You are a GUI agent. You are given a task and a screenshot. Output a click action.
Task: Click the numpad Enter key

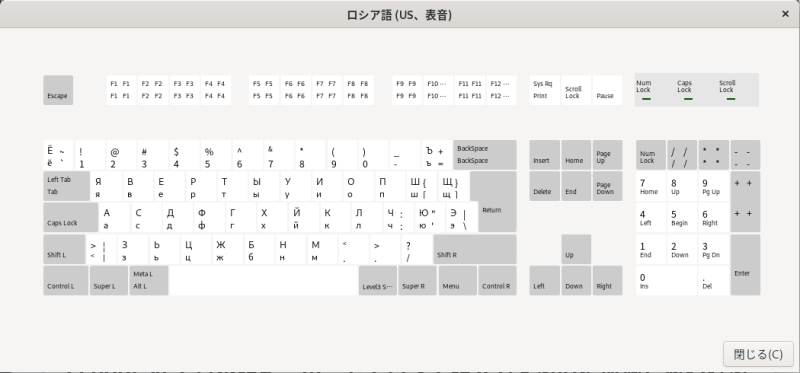tap(745, 265)
